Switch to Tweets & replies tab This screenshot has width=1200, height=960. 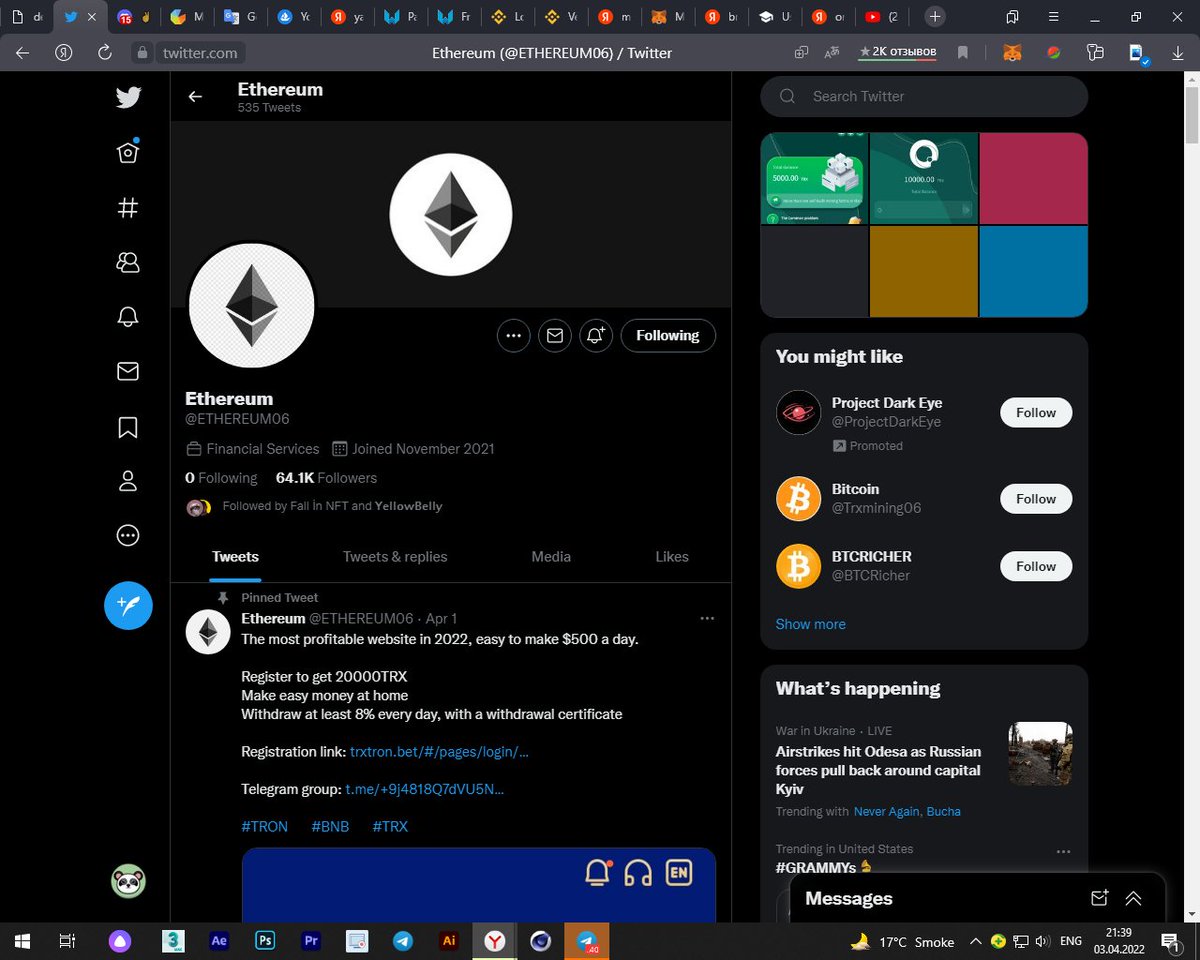click(395, 556)
